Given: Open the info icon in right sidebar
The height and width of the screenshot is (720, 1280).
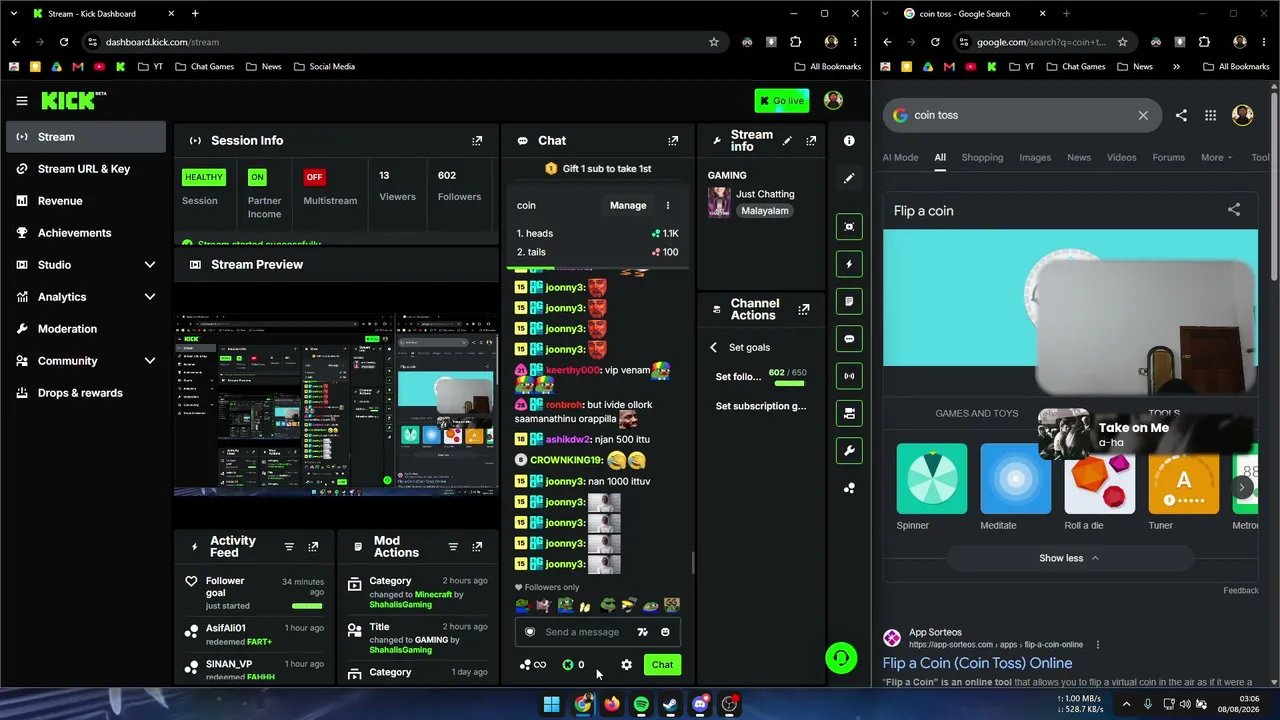Looking at the screenshot, I should (849, 141).
